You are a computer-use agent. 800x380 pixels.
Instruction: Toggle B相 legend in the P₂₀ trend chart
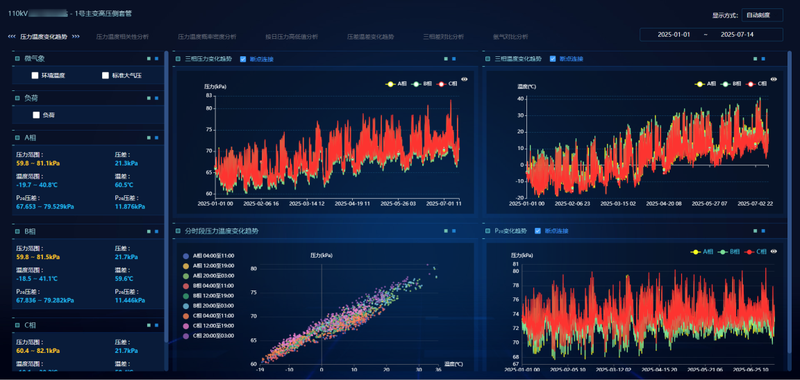point(729,251)
